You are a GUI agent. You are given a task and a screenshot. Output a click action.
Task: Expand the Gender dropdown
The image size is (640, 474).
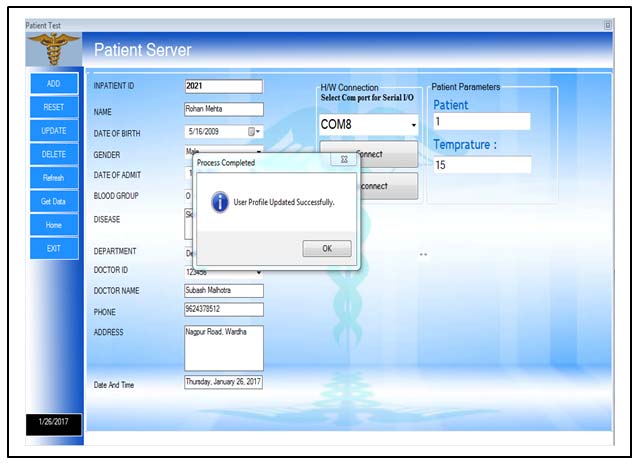259,152
